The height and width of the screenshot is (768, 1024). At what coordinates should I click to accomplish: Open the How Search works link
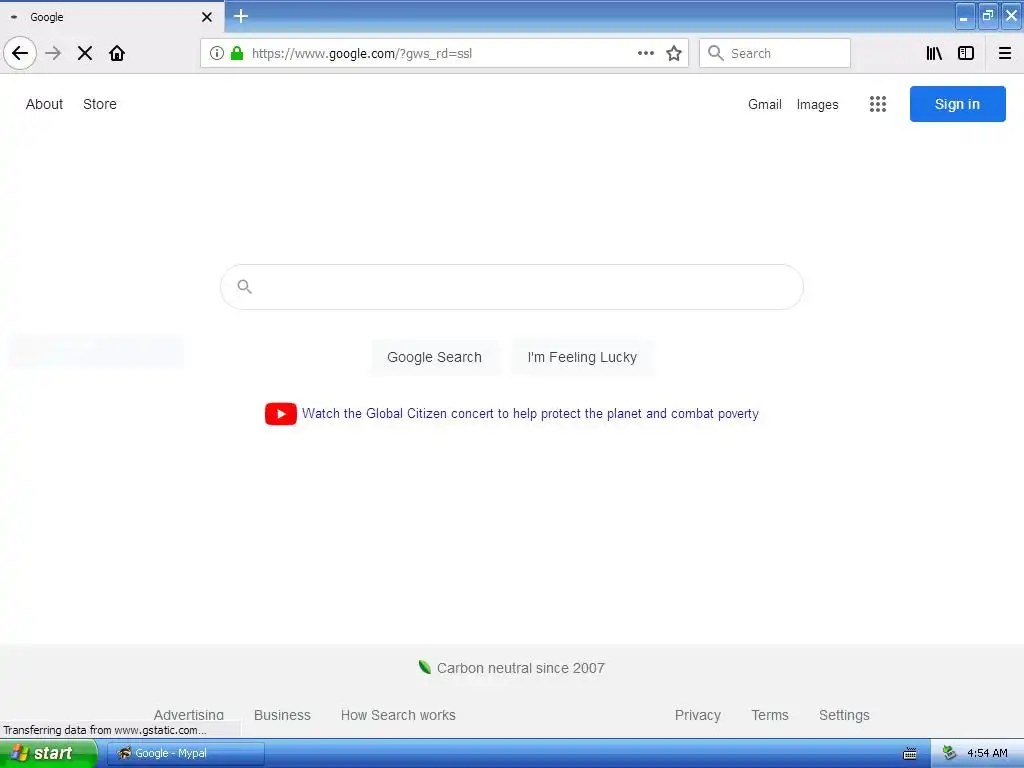pyautogui.click(x=398, y=715)
